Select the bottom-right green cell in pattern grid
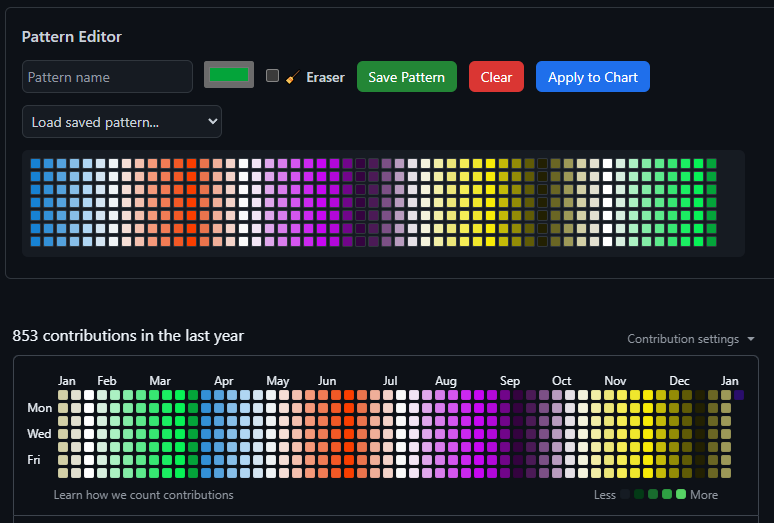The height and width of the screenshot is (523, 774). [711, 241]
